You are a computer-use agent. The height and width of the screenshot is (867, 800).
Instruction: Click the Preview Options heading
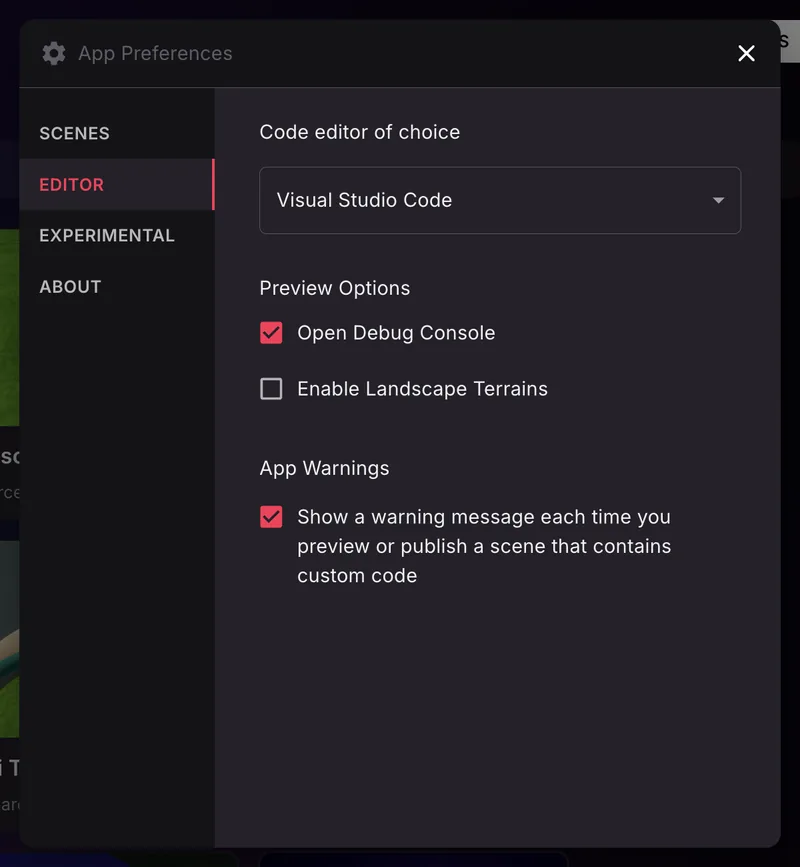(335, 288)
